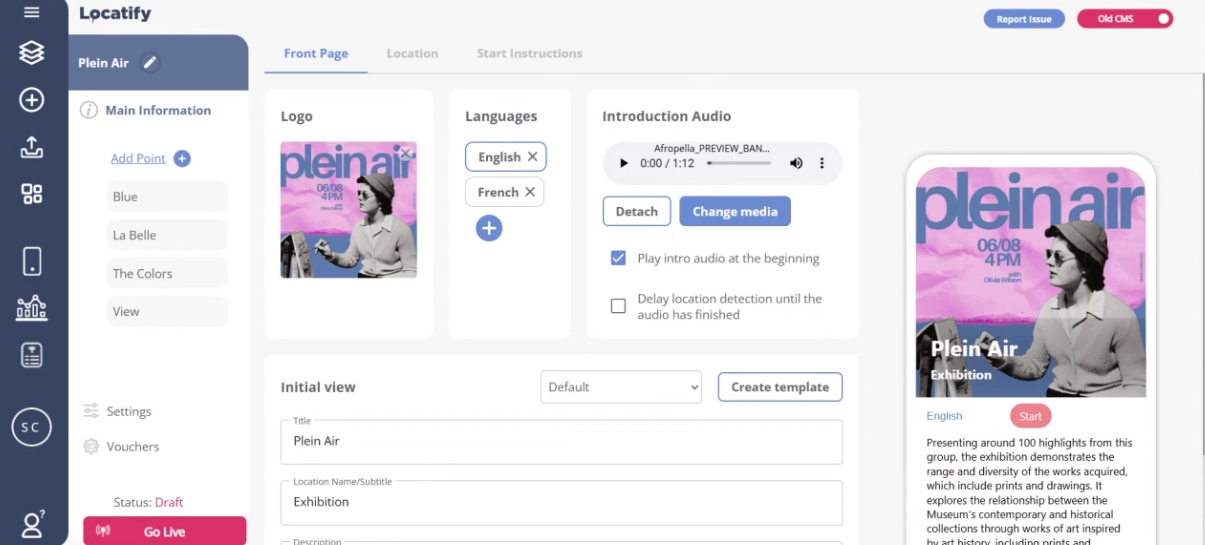1205x545 pixels.
Task: Click the Create template button
Action: click(780, 387)
